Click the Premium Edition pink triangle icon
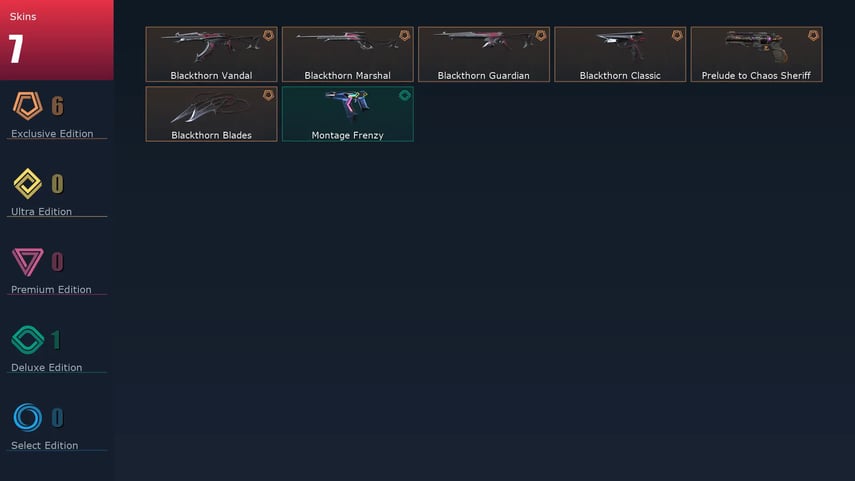Viewport: 855px width, 481px height. (x=27, y=262)
